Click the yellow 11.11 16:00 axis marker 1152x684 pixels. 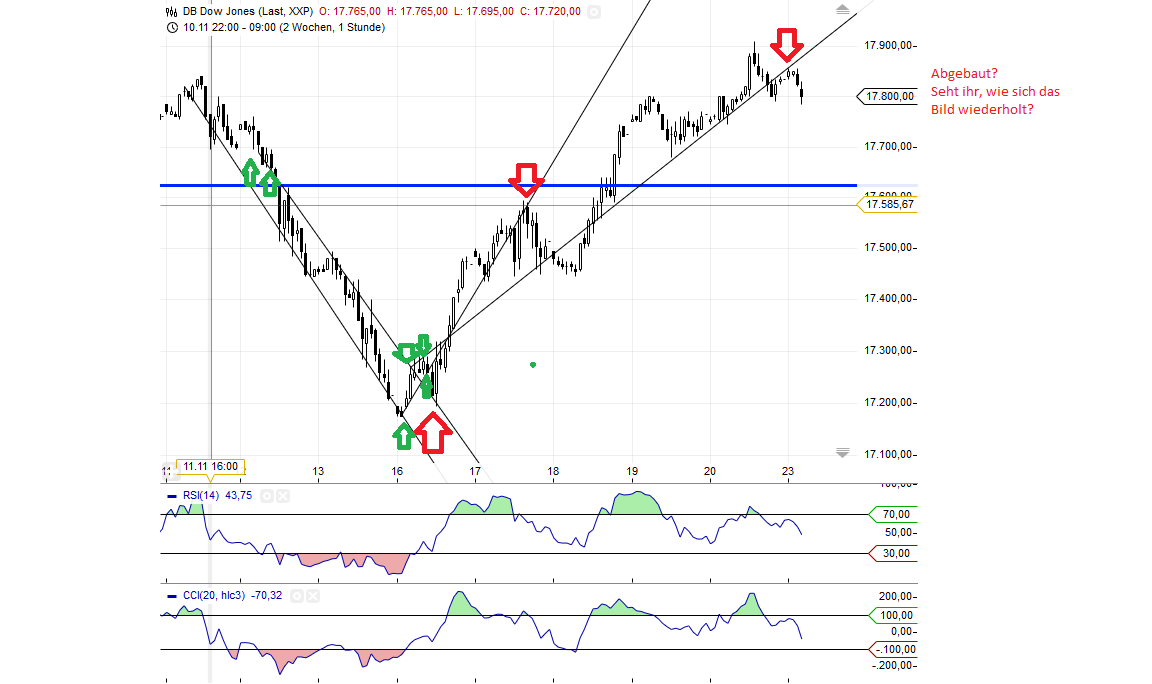click(210, 464)
